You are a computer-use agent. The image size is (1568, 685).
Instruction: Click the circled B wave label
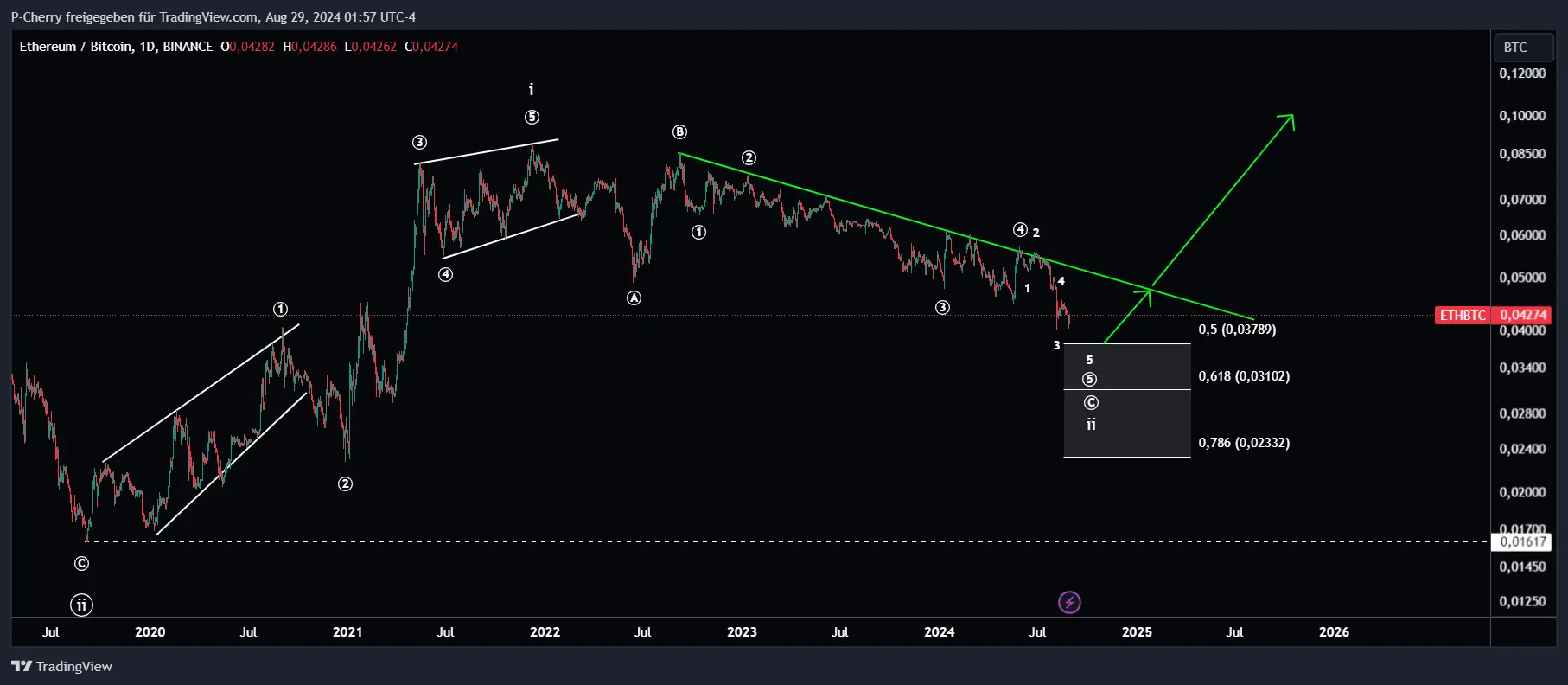pos(679,131)
